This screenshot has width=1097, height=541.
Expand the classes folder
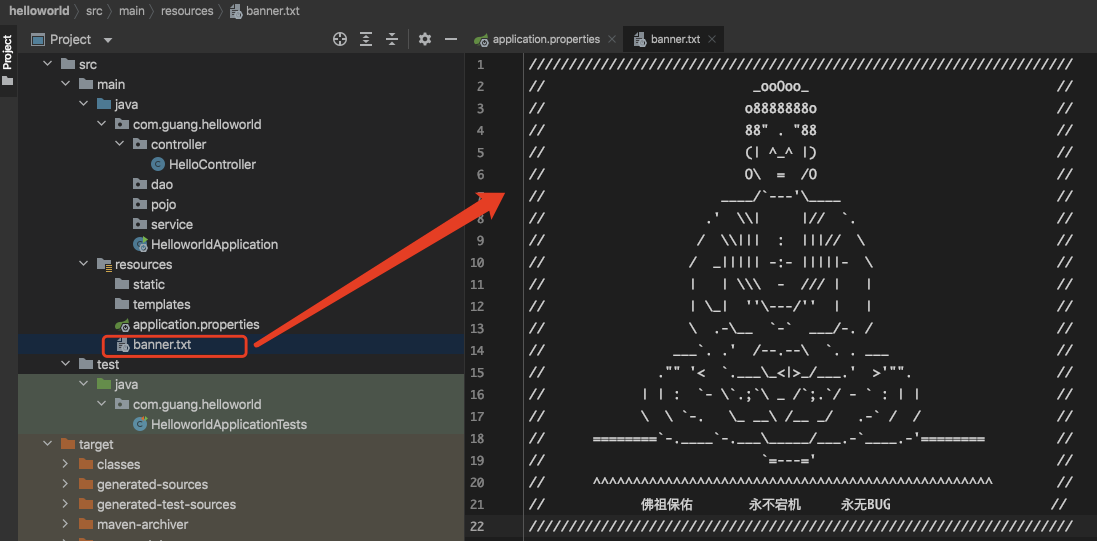(x=66, y=464)
